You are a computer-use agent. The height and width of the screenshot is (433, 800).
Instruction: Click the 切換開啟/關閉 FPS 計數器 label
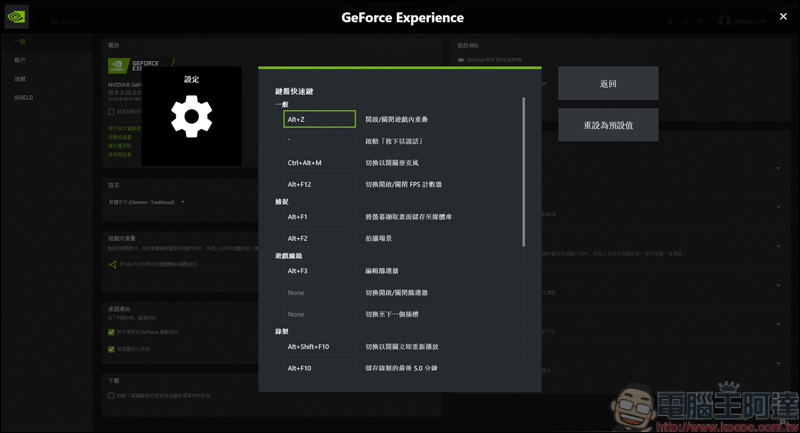coord(404,184)
